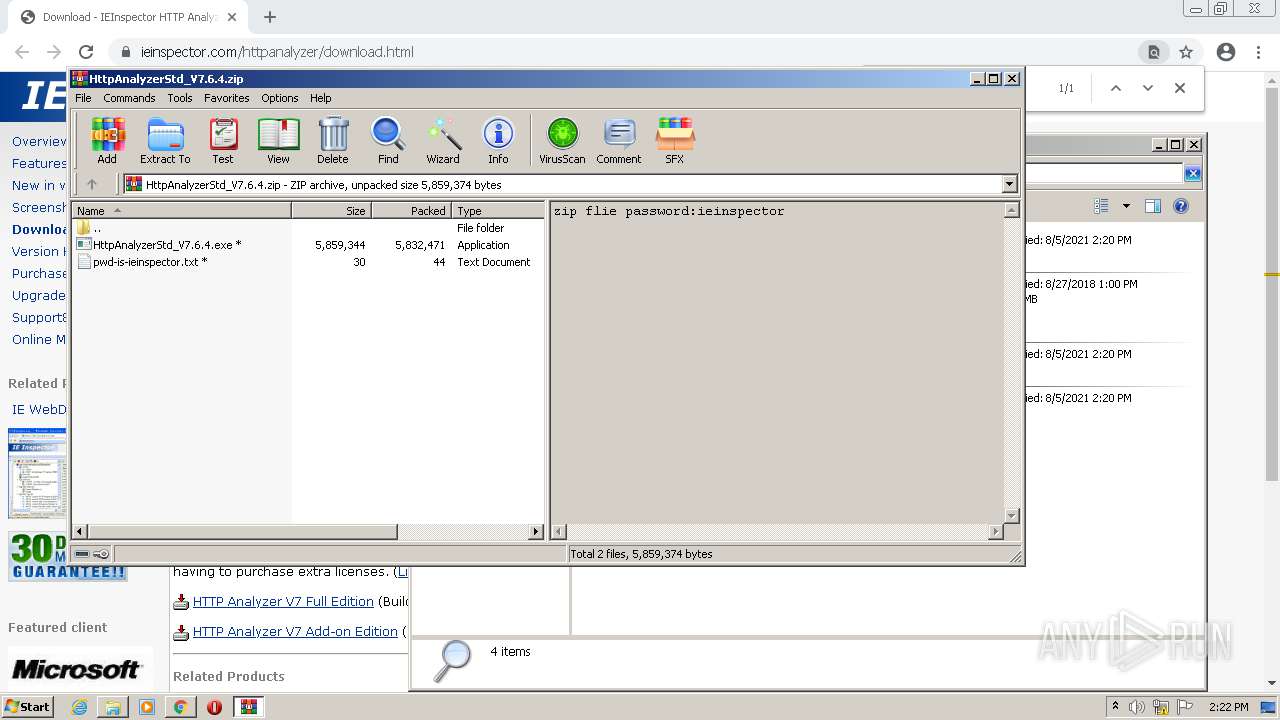Image resolution: width=1280 pixels, height=720 pixels.
Task: Expand the archive path dropdown arrow
Action: pyautogui.click(x=1009, y=184)
